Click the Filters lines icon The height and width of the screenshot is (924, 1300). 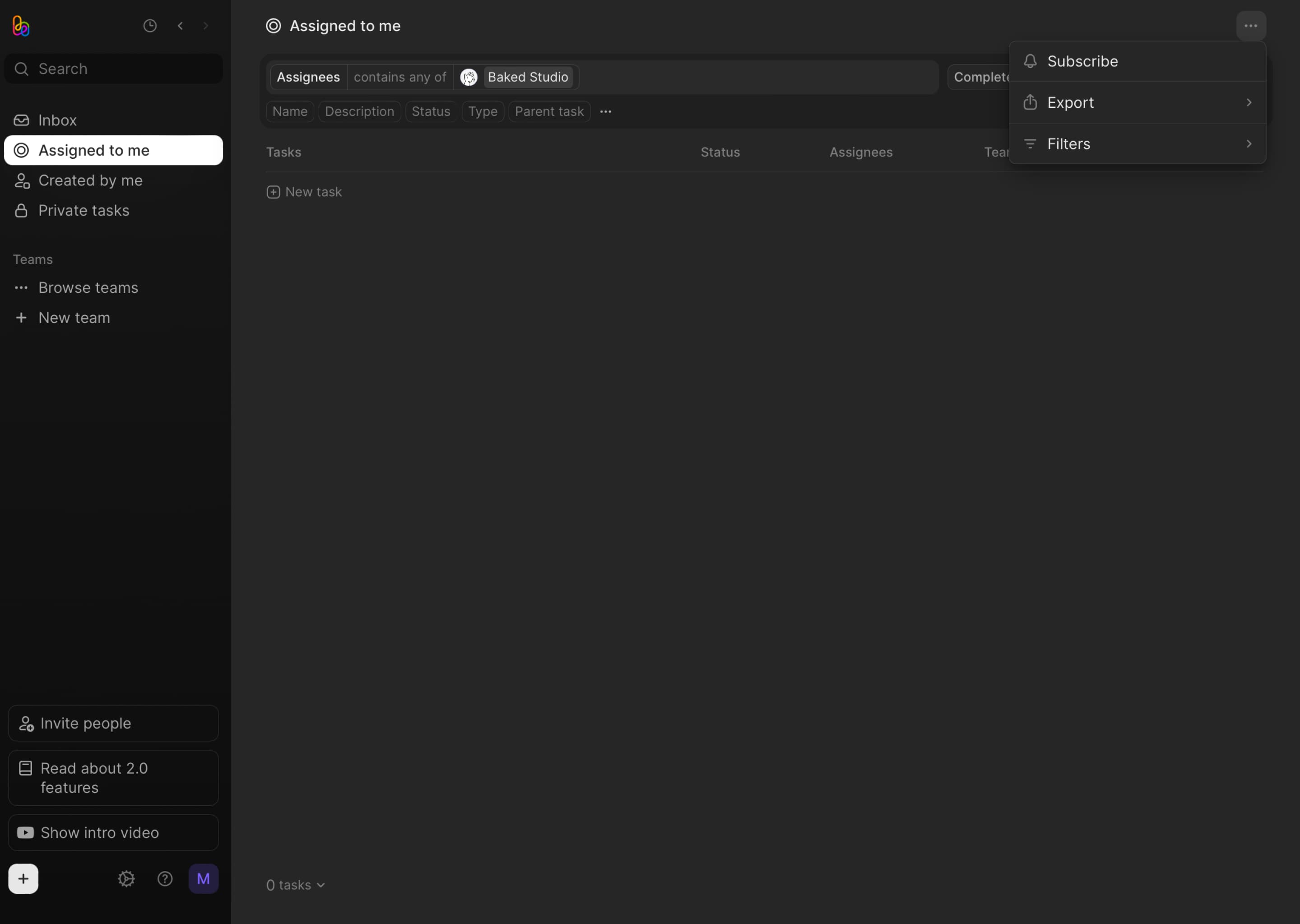pos(1030,144)
